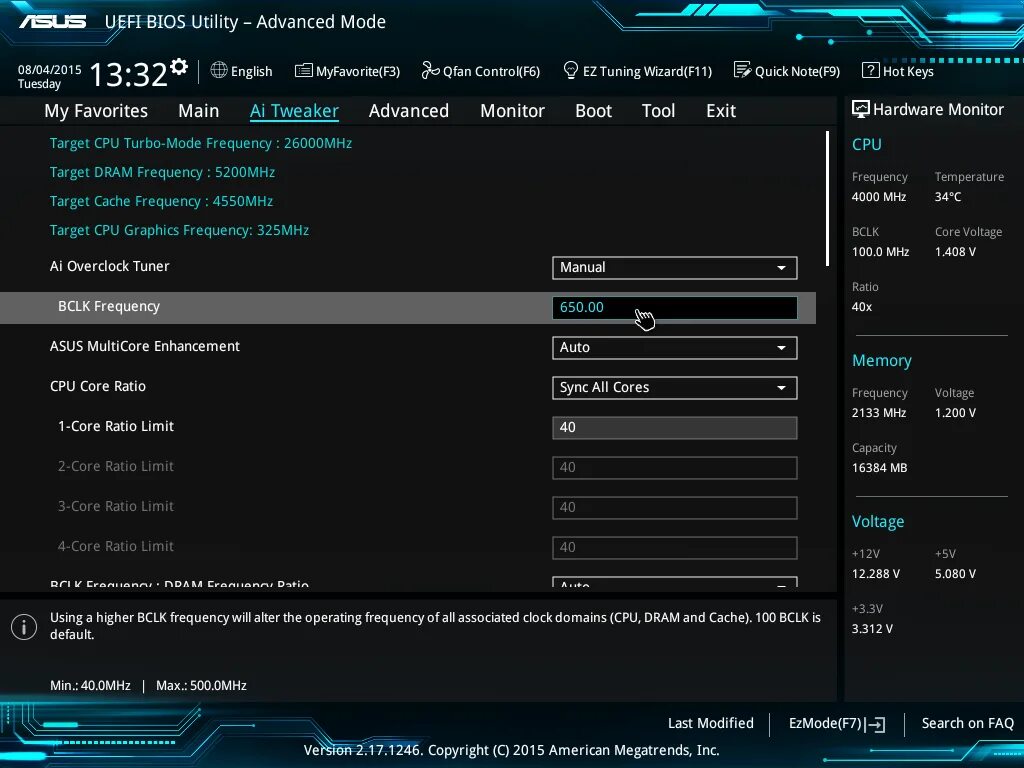Select BCLK Frequency row label
The width and height of the screenshot is (1024, 768).
tap(109, 306)
